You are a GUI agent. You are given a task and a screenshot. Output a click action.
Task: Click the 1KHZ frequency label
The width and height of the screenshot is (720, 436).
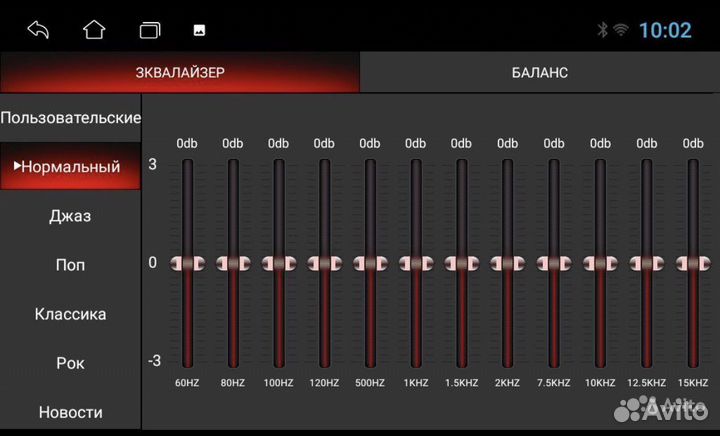pyautogui.click(x=416, y=383)
